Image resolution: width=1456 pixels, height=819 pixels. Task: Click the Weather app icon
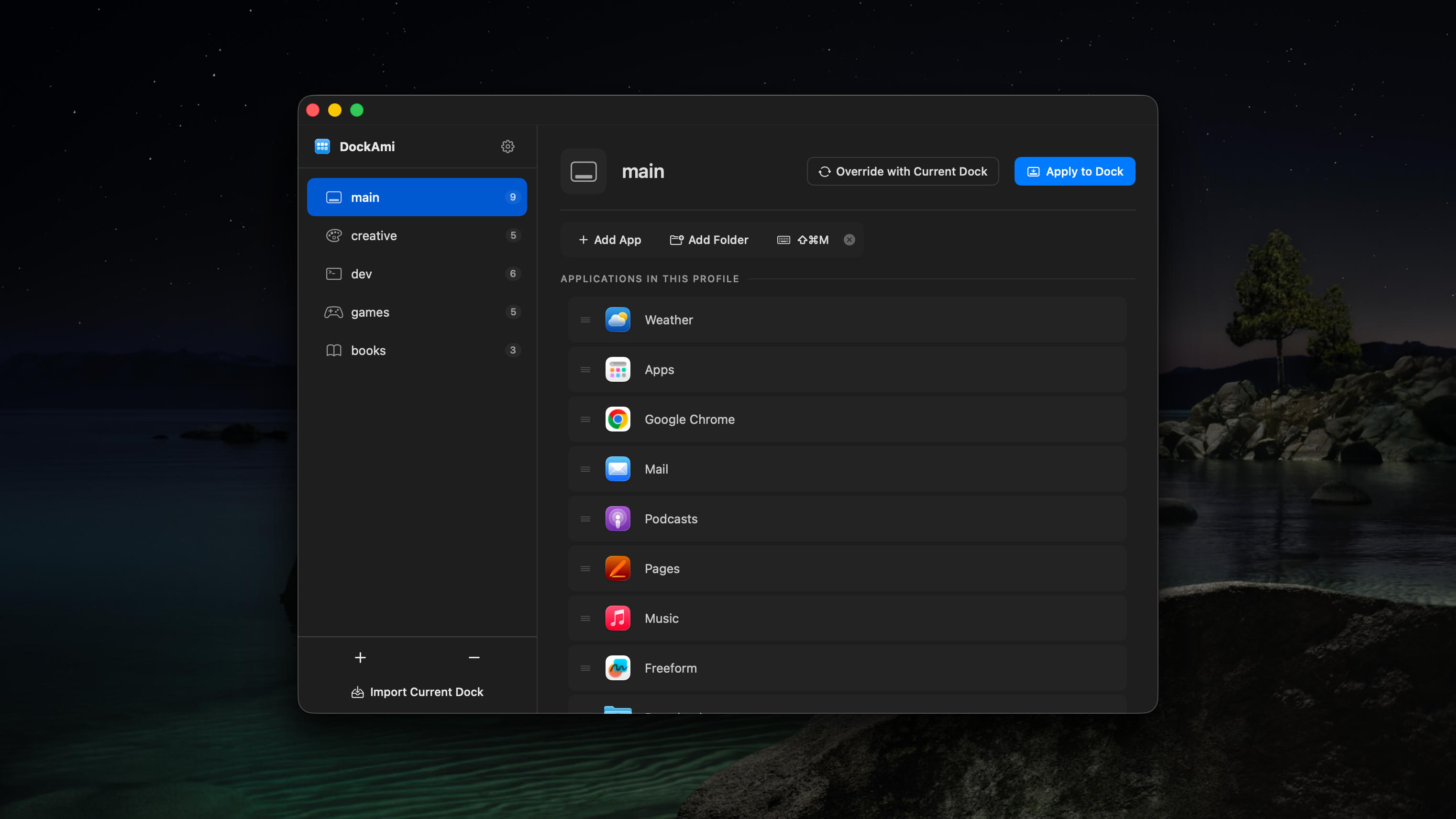pyautogui.click(x=617, y=320)
